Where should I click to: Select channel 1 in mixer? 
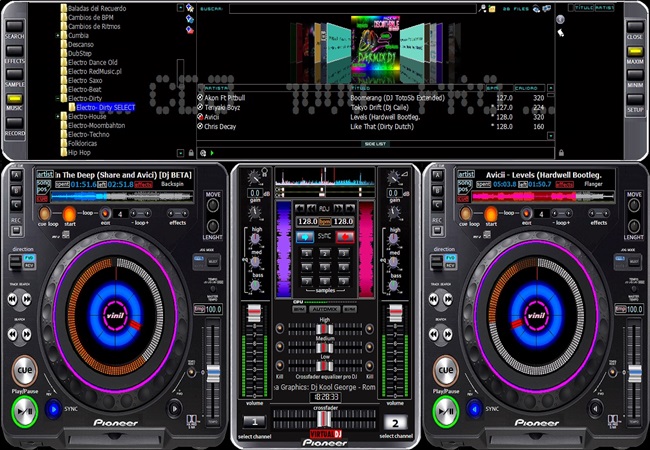pos(255,422)
